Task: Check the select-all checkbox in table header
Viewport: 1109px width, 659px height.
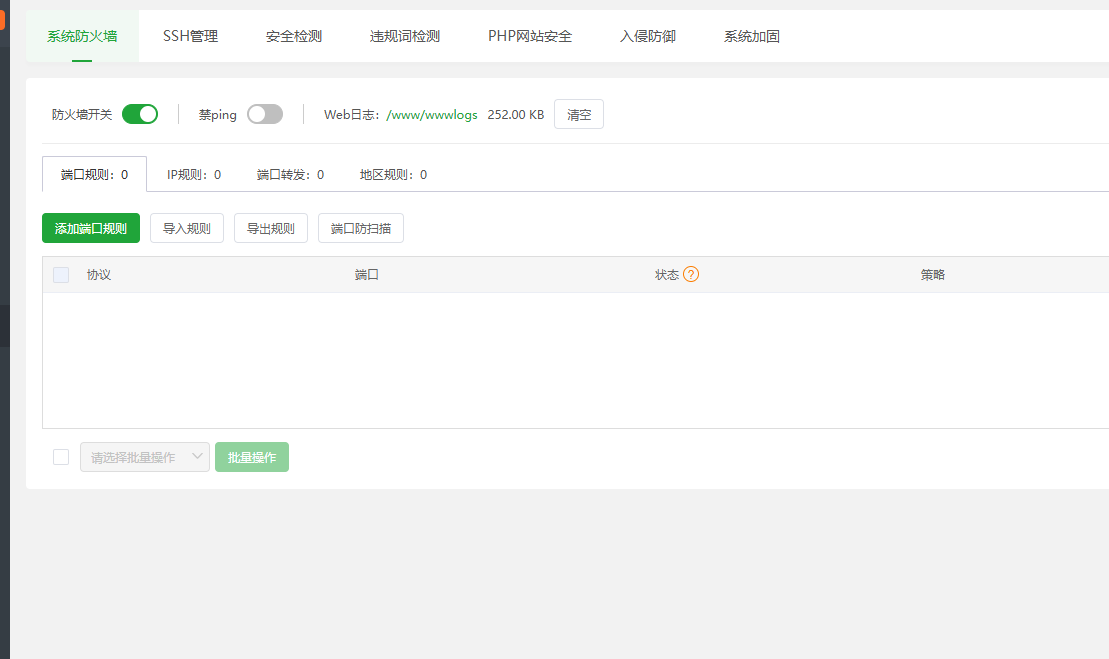Action: 60,274
